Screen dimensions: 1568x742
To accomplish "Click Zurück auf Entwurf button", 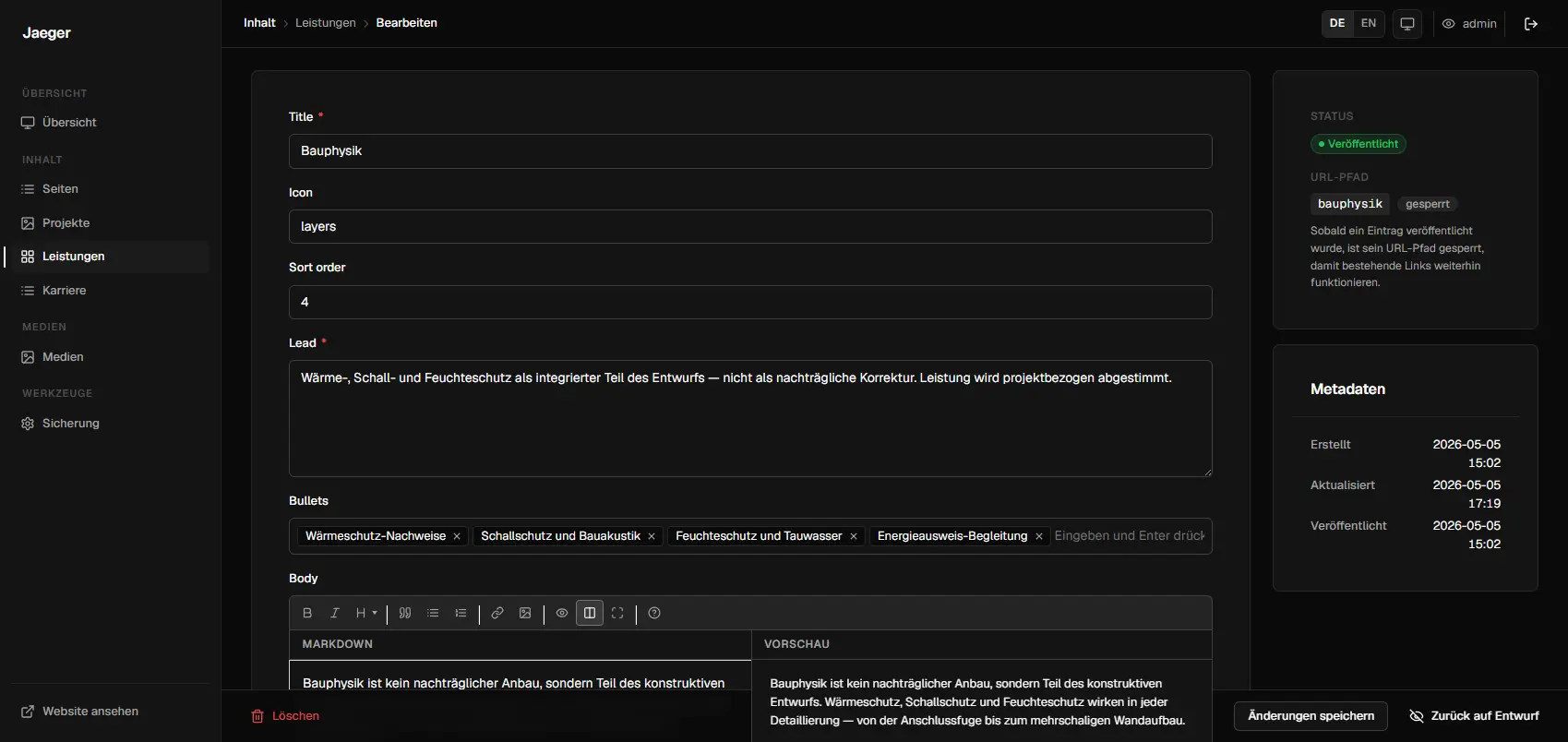I will pos(1474,716).
